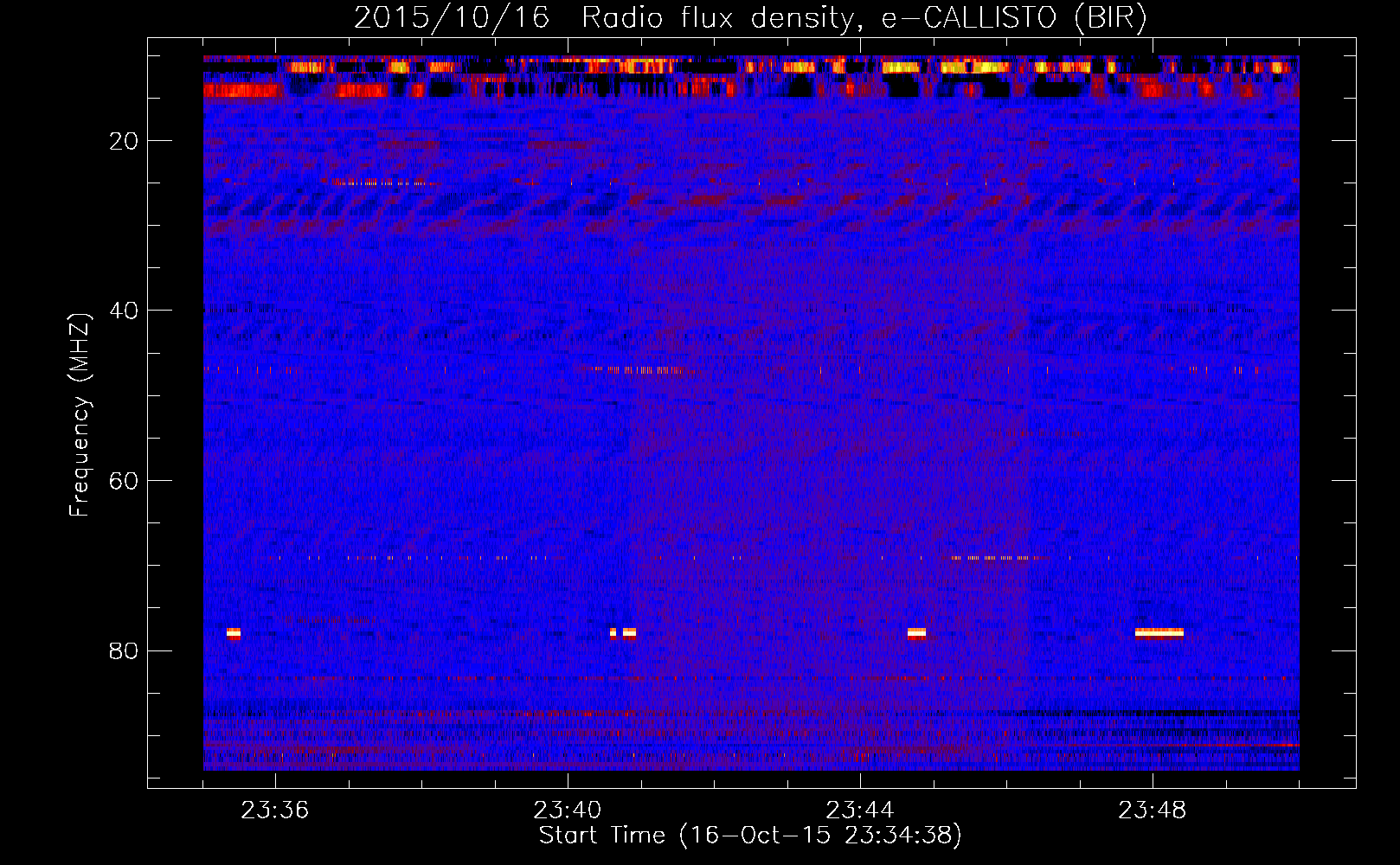Click the "23:44" time tick label
Screen dimensions: 1400x865
tap(860, 811)
